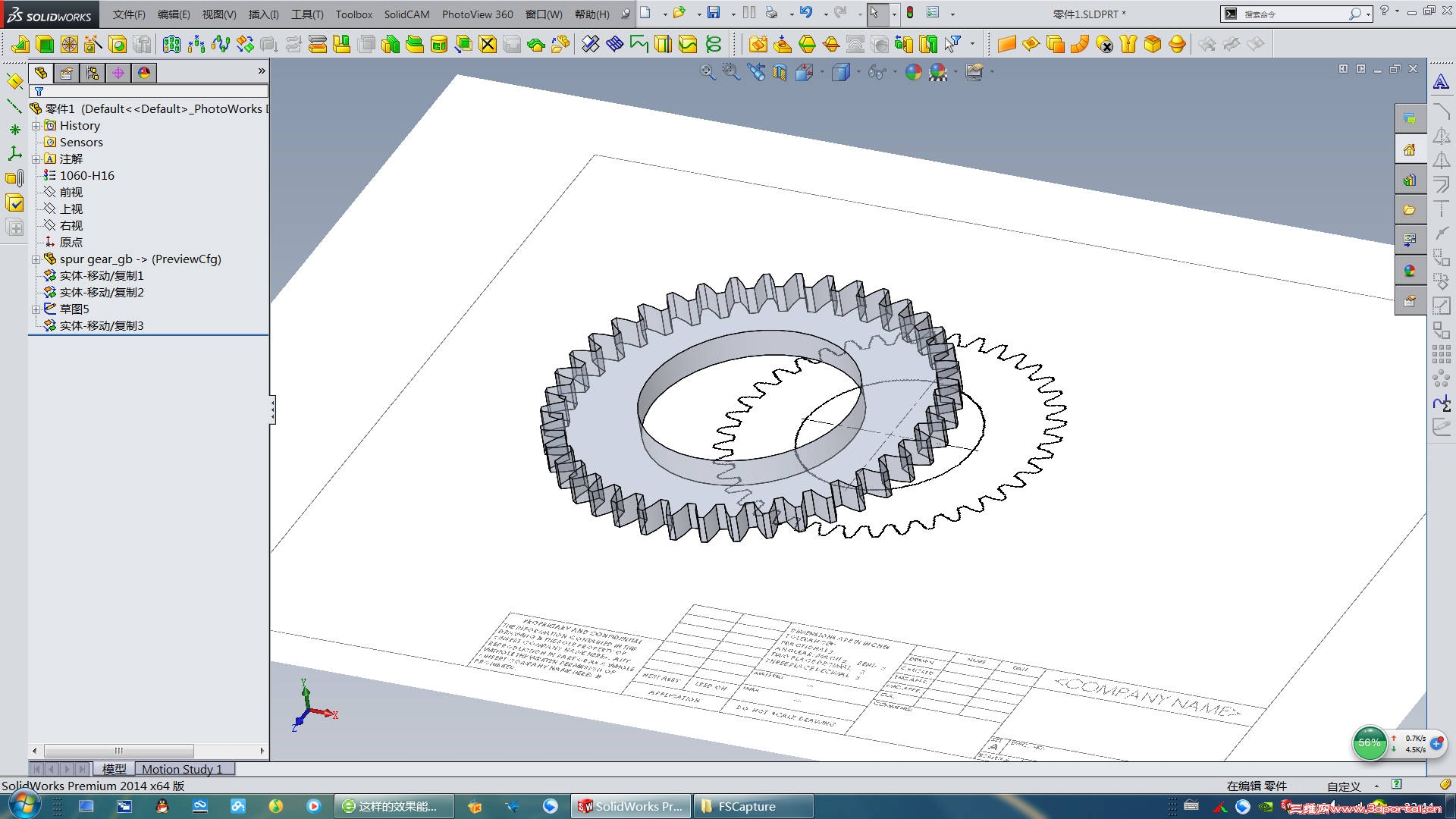The width and height of the screenshot is (1456, 819).
Task: Expand the History tree node
Action: pos(36,126)
